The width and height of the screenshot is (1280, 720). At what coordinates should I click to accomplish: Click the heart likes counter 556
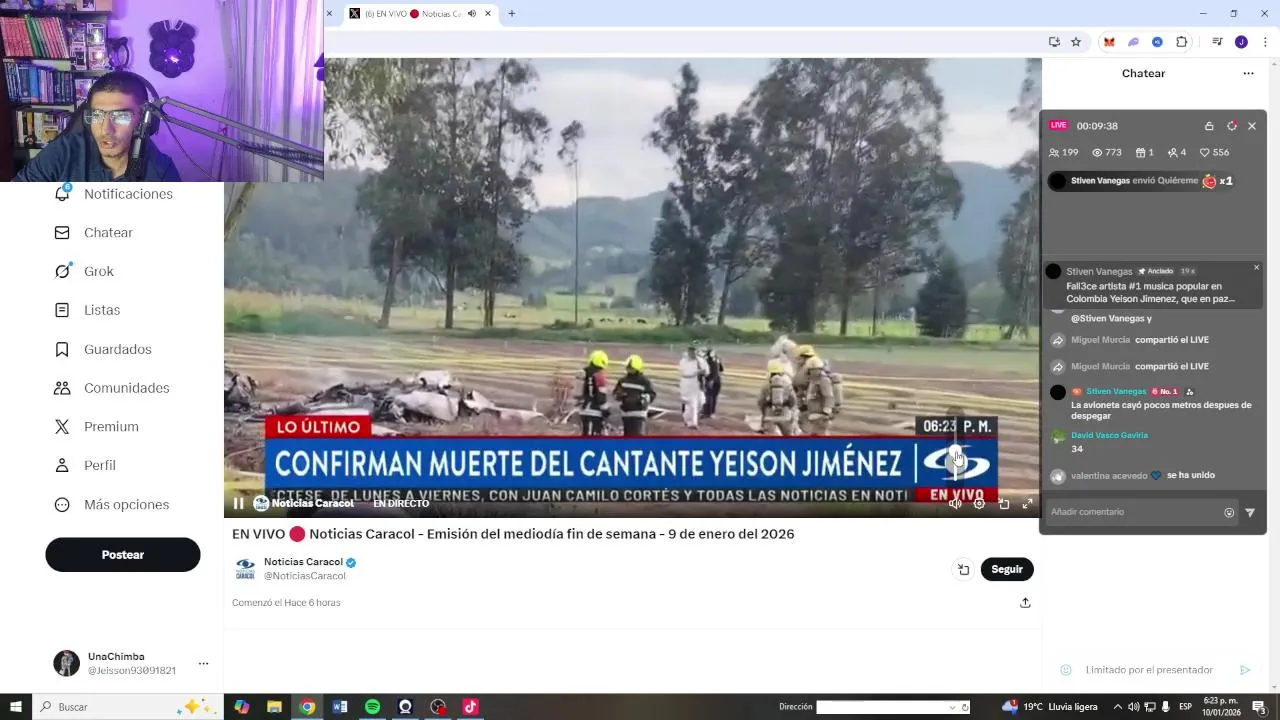(x=1214, y=153)
